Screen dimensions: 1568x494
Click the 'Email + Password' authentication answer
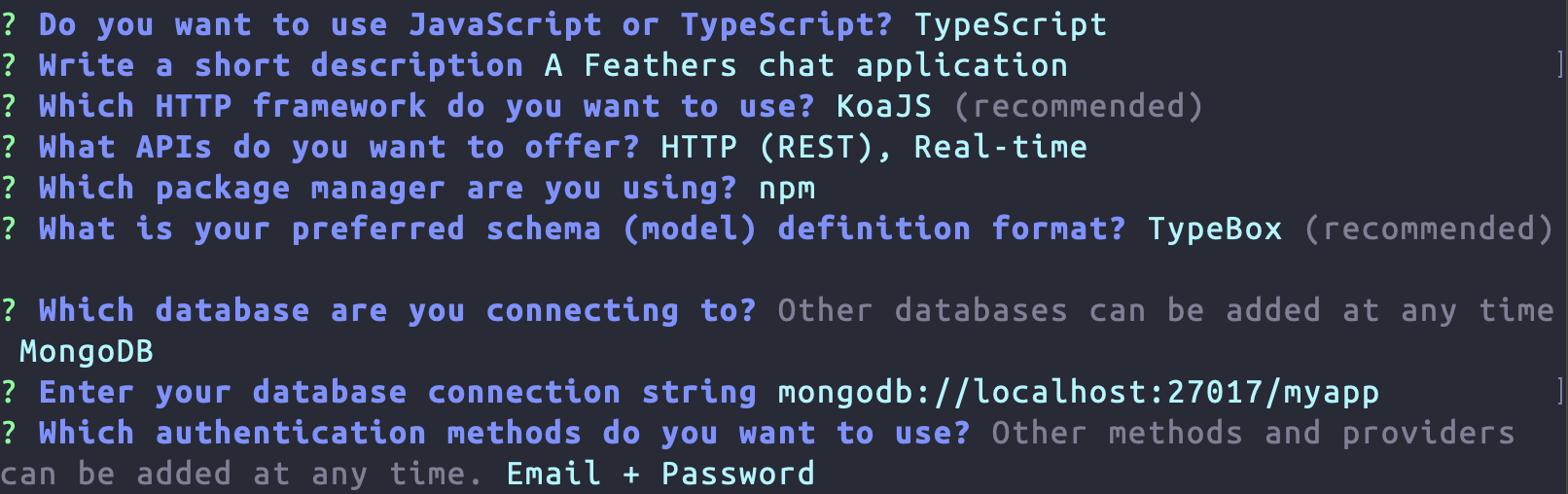tap(659, 474)
